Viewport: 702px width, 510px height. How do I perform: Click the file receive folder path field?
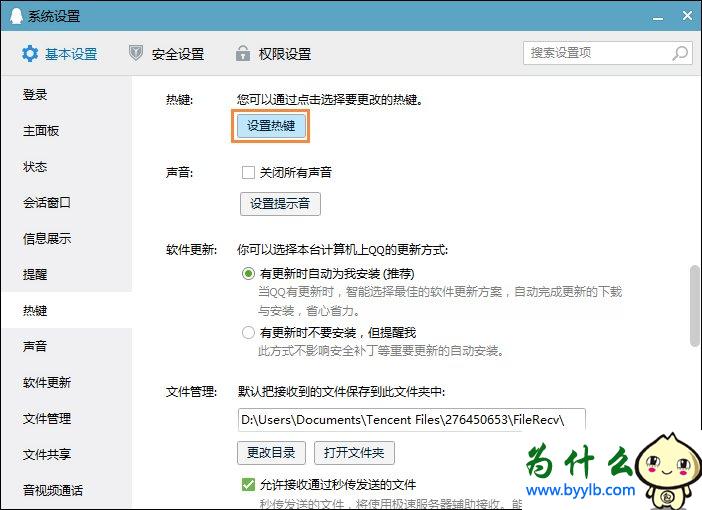point(411,420)
